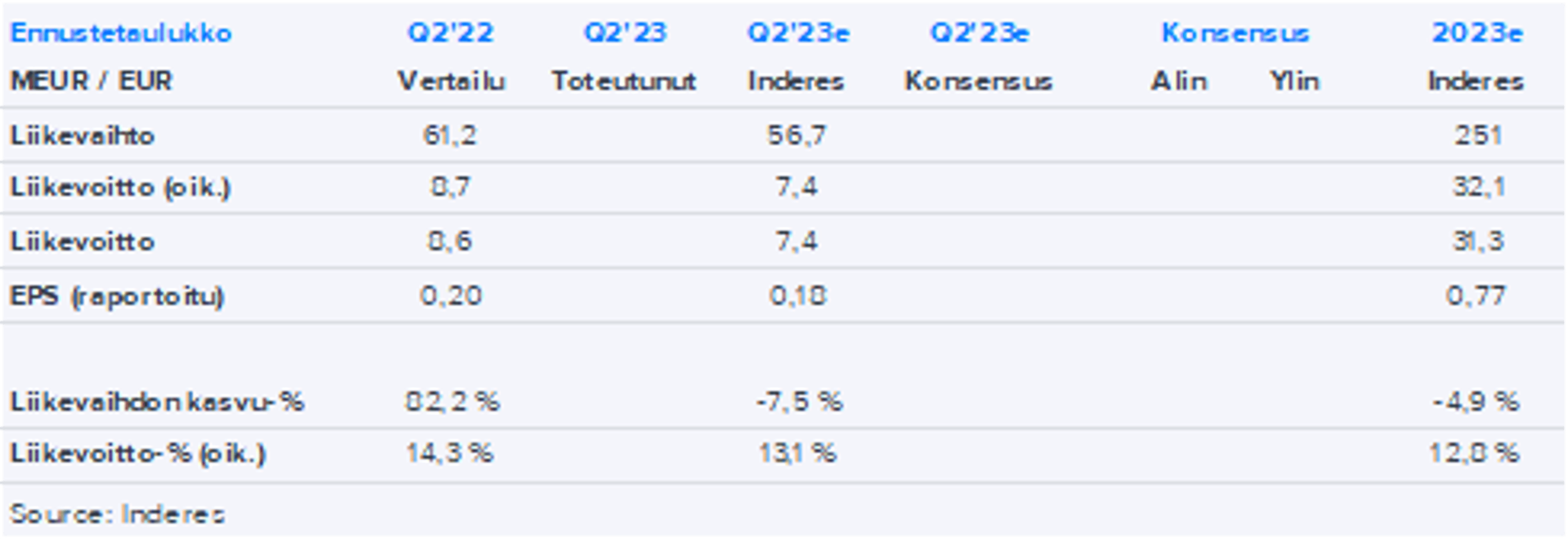Screen dimensions: 1568x539
Task: Click the MEUR / EUR unit label
Action: pos(91,81)
